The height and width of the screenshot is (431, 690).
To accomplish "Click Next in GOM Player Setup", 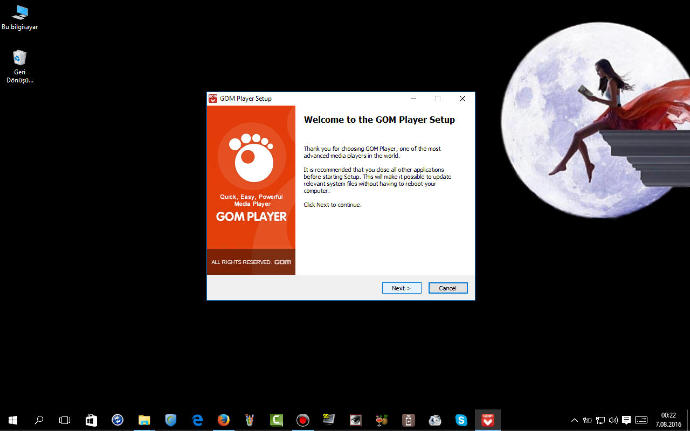I will (x=401, y=288).
